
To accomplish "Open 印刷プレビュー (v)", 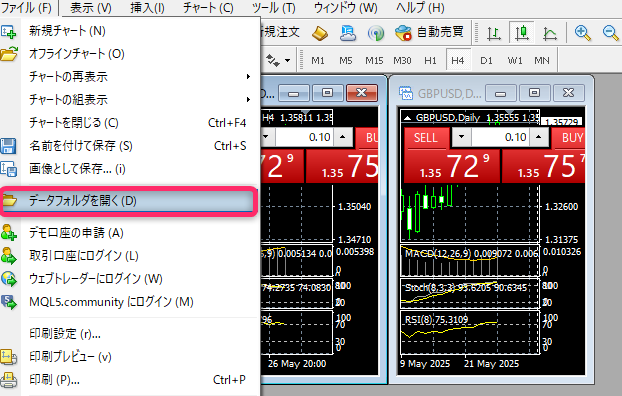I will tap(129, 357).
